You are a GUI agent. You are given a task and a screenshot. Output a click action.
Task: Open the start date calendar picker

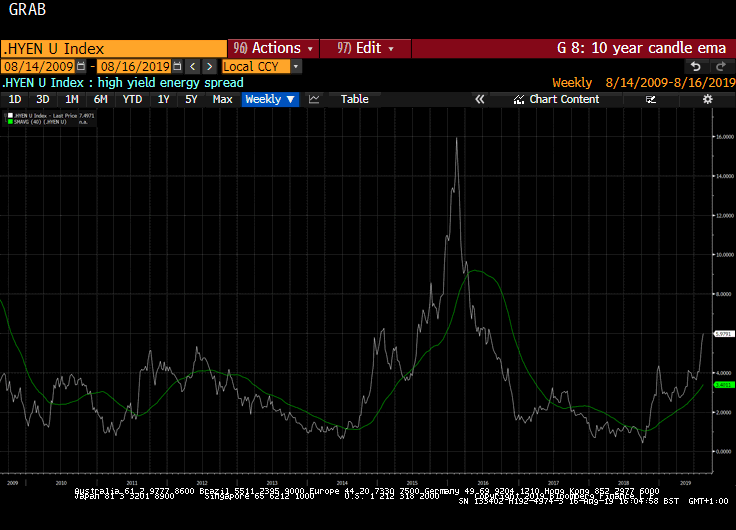(x=81, y=67)
